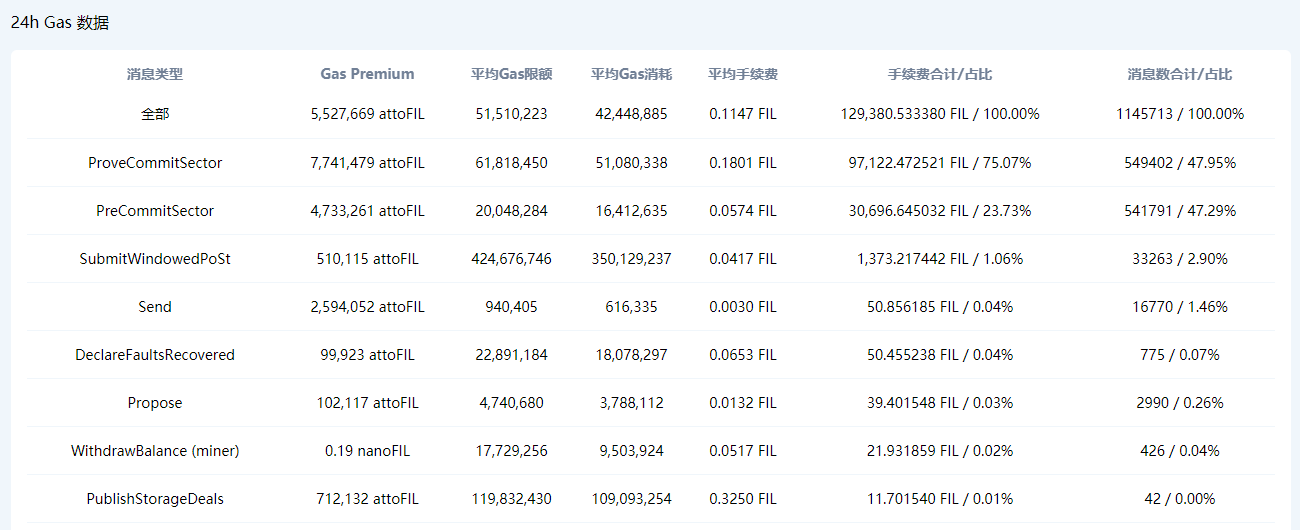
Task: Select the SubmitWindowedPoSt message type
Action: tap(155, 258)
